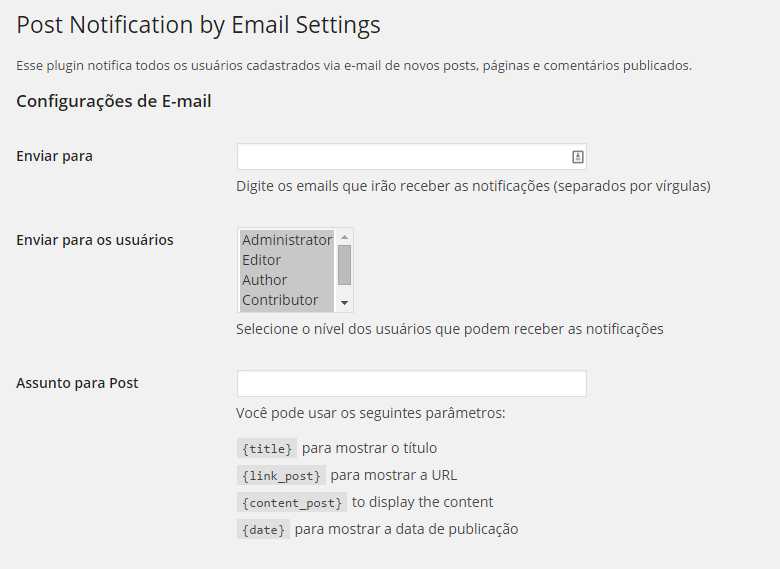Click the {date} parameter code tag

pyautogui.click(x=263, y=529)
